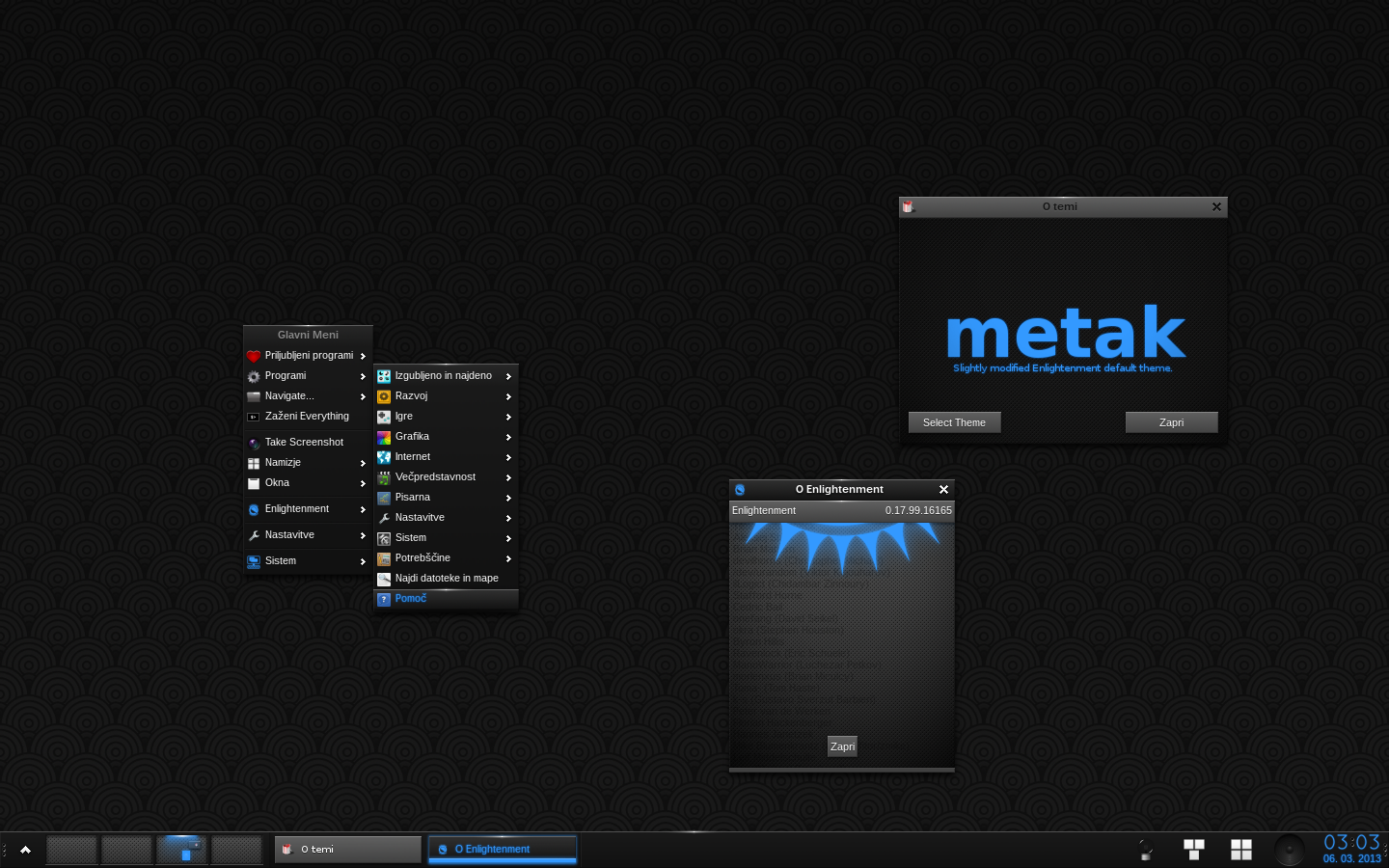Click the version number 0.17.99.16165
Image resolution: width=1389 pixels, height=868 pixels.
[918, 511]
